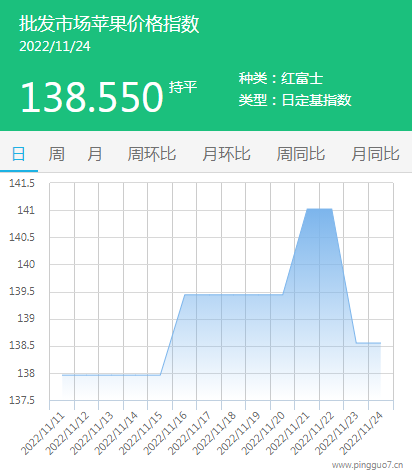412x475 pixels.
Task: Select the 周环比 tab
Action: pos(152,154)
